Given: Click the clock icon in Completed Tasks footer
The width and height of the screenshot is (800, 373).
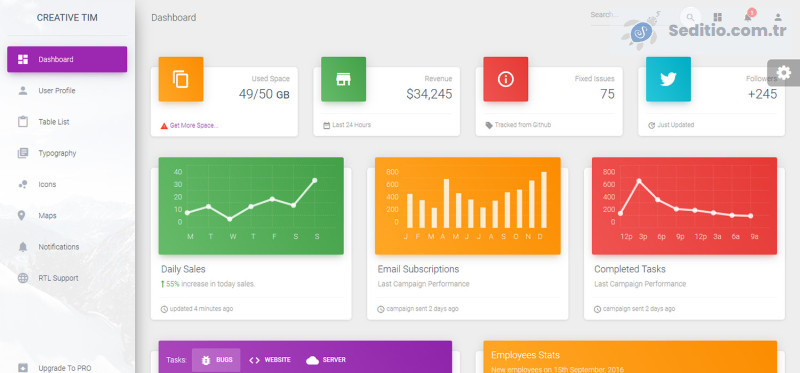Looking at the screenshot, I should (x=597, y=309).
